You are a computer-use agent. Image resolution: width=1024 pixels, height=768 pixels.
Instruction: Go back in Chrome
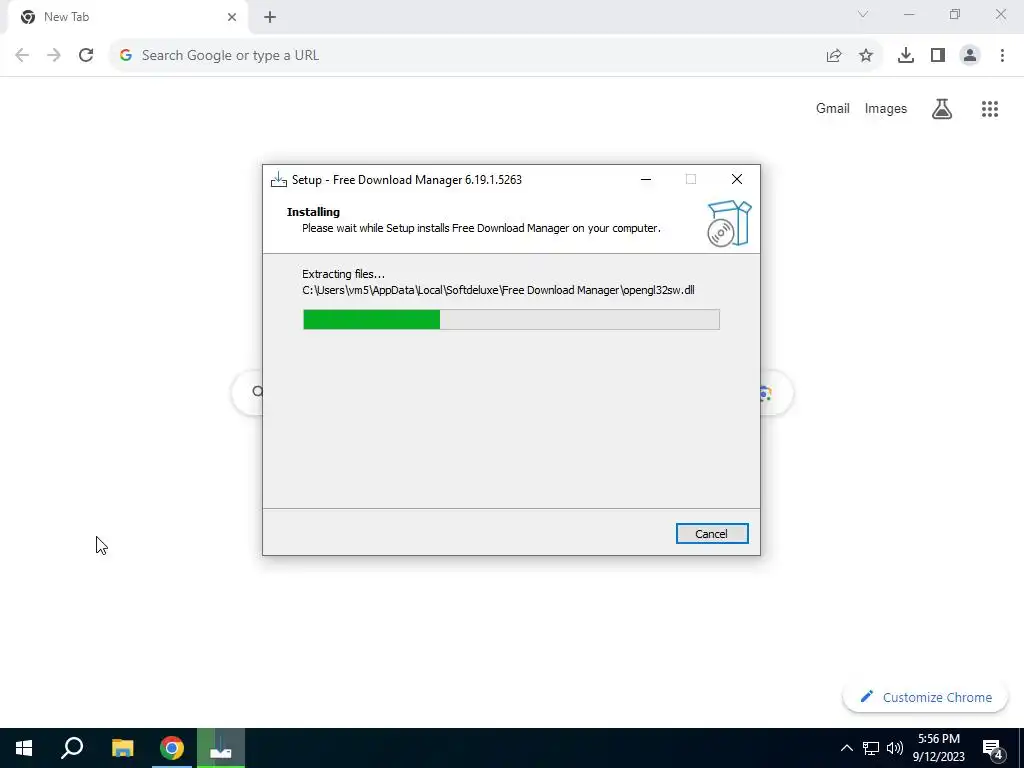[x=22, y=55]
